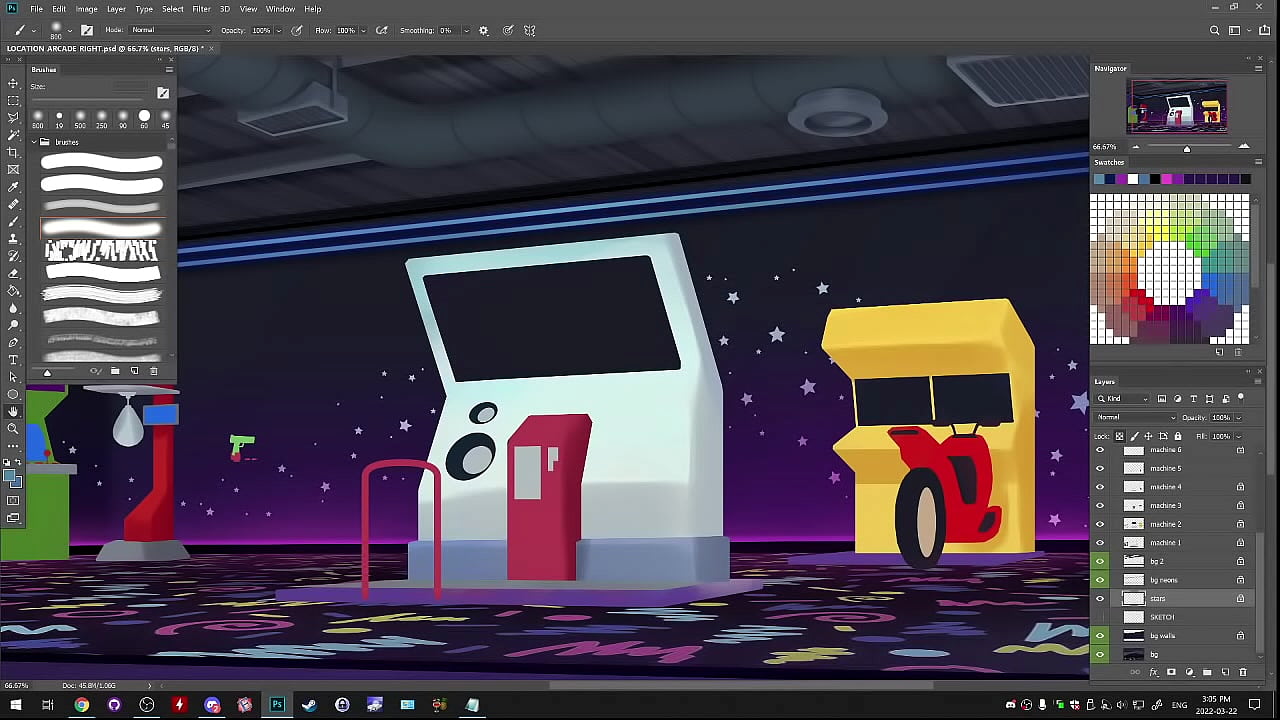This screenshot has height=720, width=1280.
Task: Show the SKETCH layer
Action: (1100, 617)
